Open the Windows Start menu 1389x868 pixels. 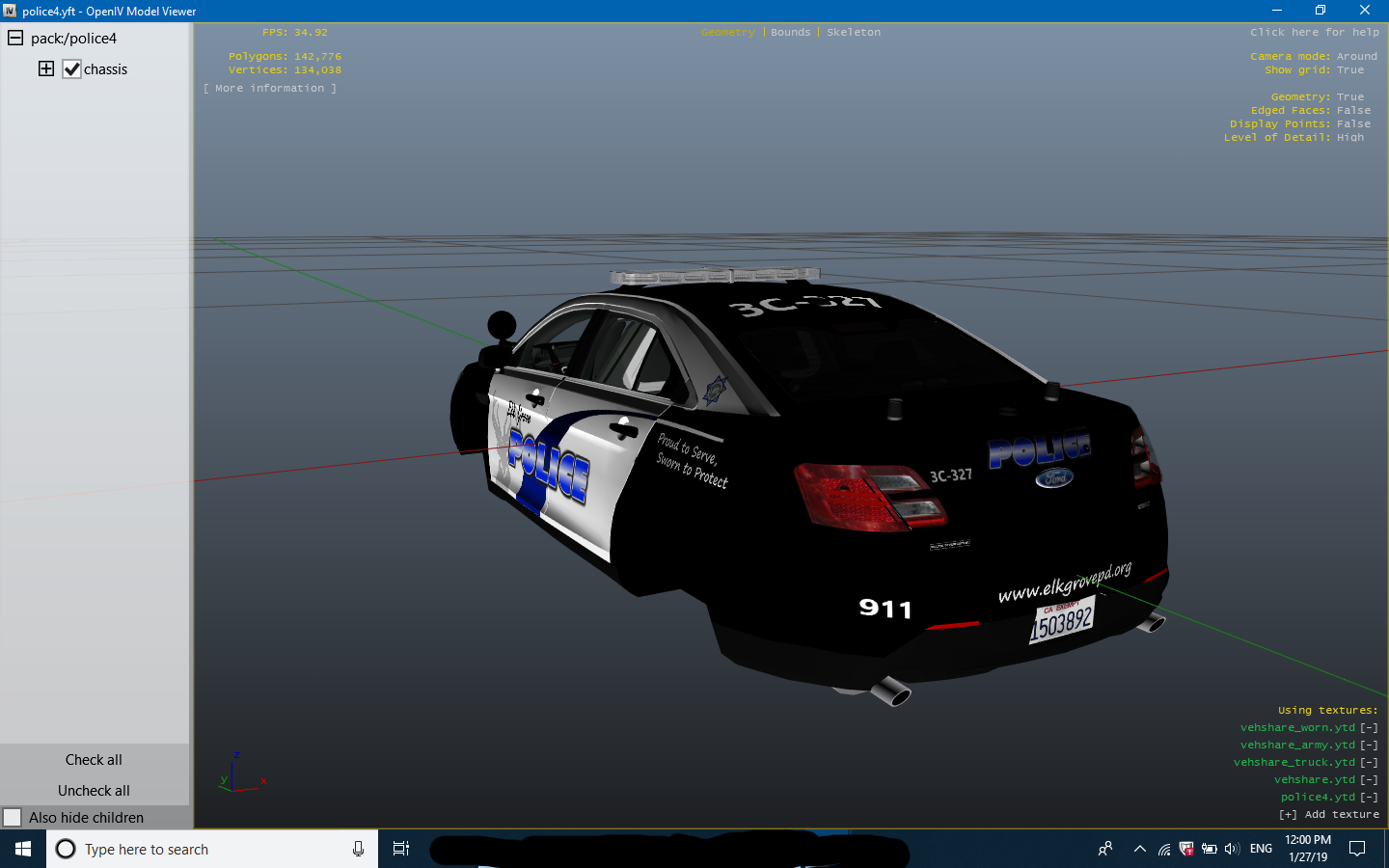pyautogui.click(x=23, y=849)
